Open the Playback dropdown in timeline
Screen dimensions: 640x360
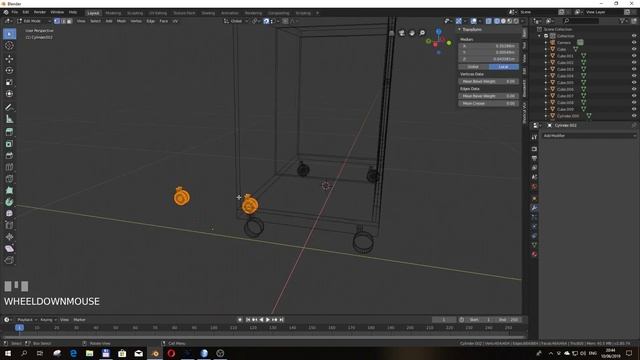click(27, 320)
